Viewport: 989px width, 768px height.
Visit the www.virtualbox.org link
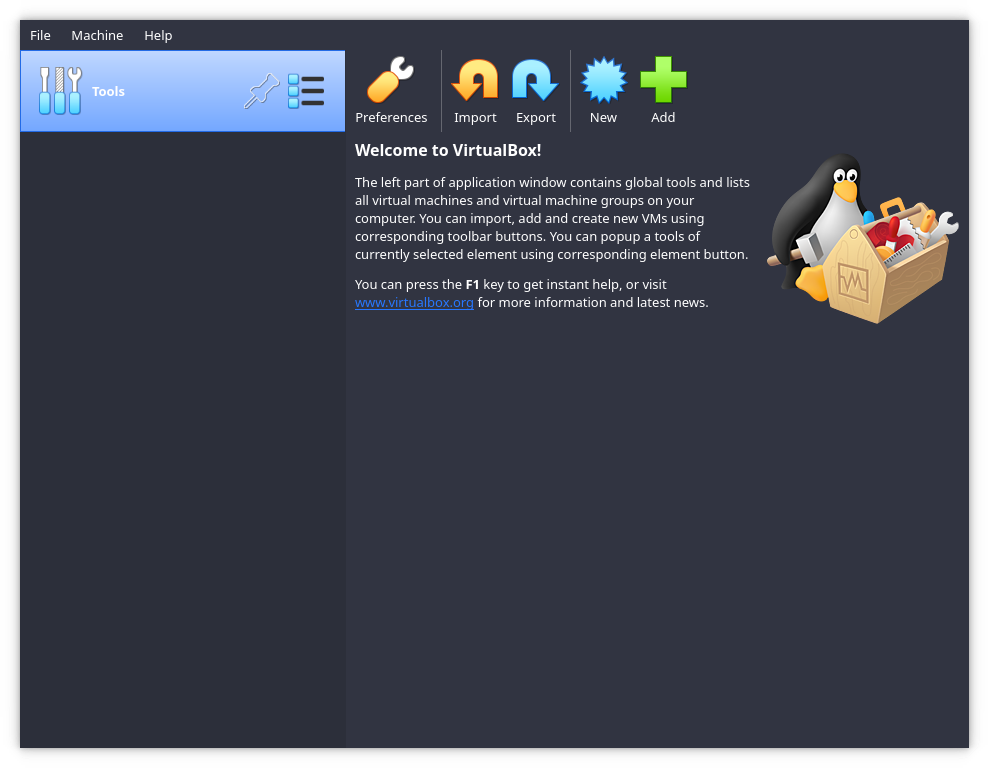[414, 303]
